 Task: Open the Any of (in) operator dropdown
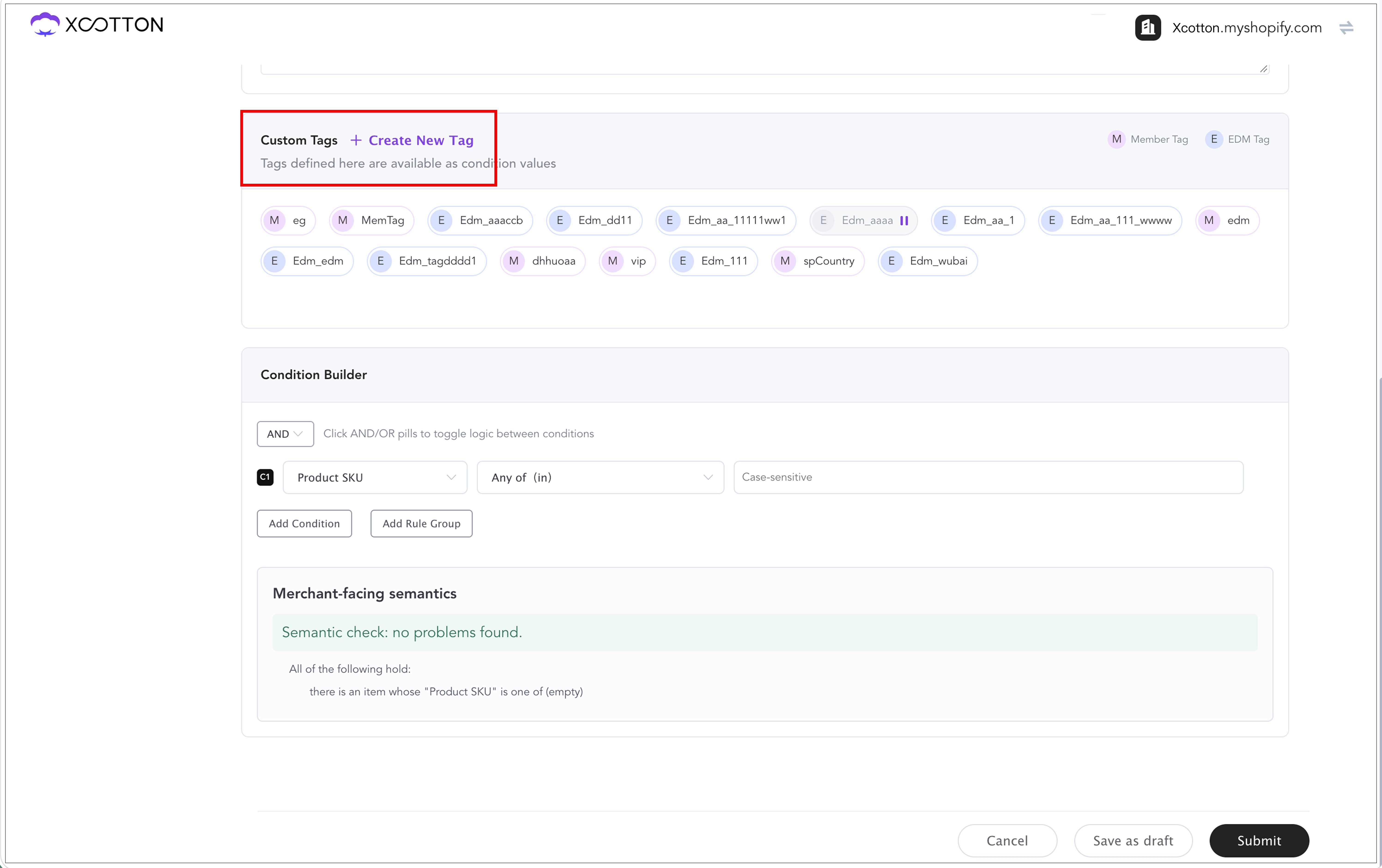click(x=600, y=477)
